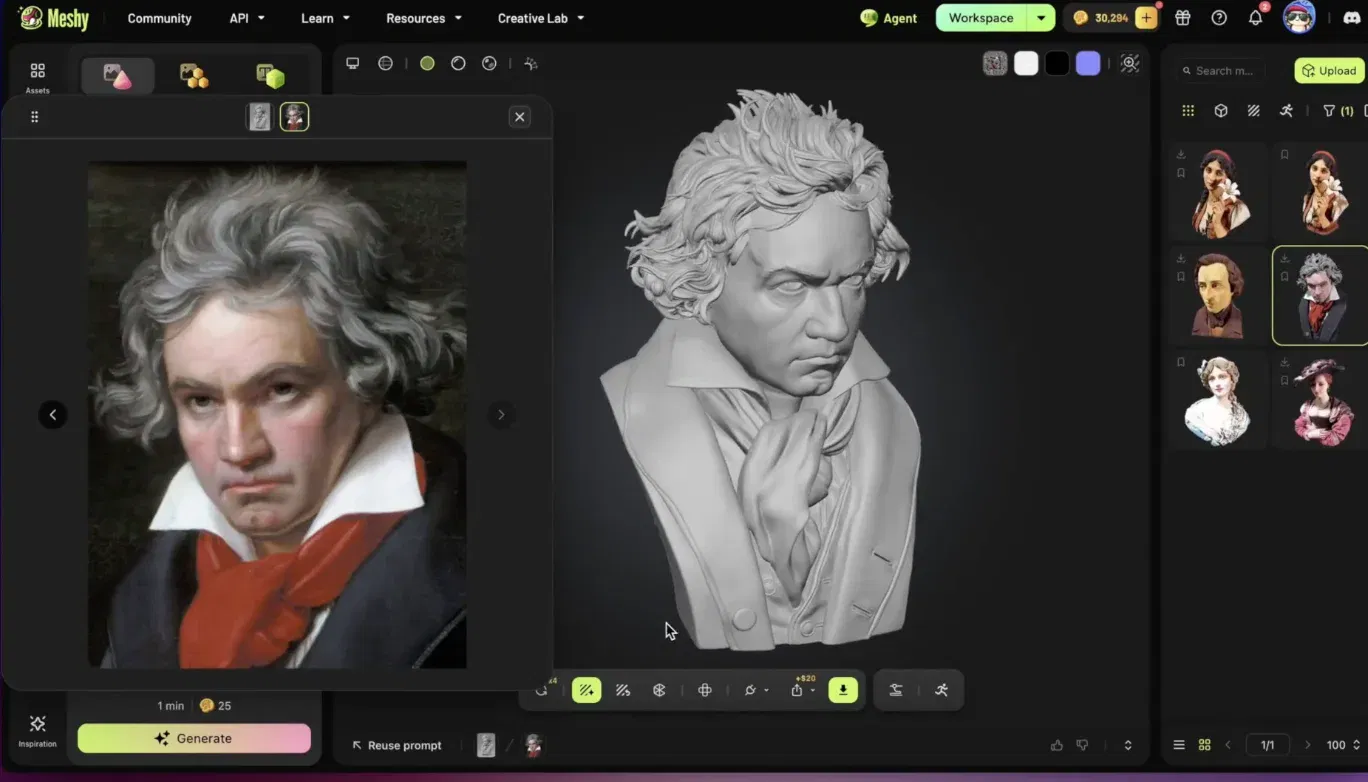Open the user avatar menu
The height and width of the screenshot is (782, 1368).
pyautogui.click(x=1299, y=18)
